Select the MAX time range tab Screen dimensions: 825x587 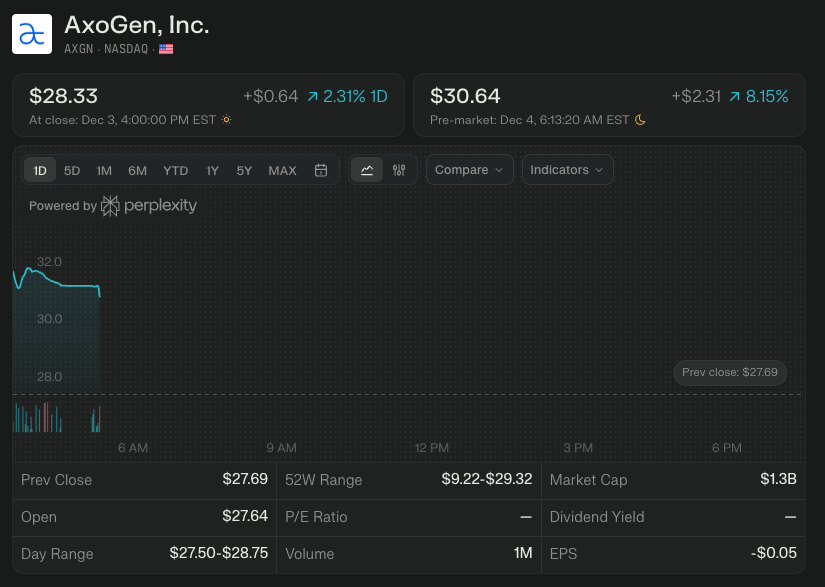coord(283,170)
